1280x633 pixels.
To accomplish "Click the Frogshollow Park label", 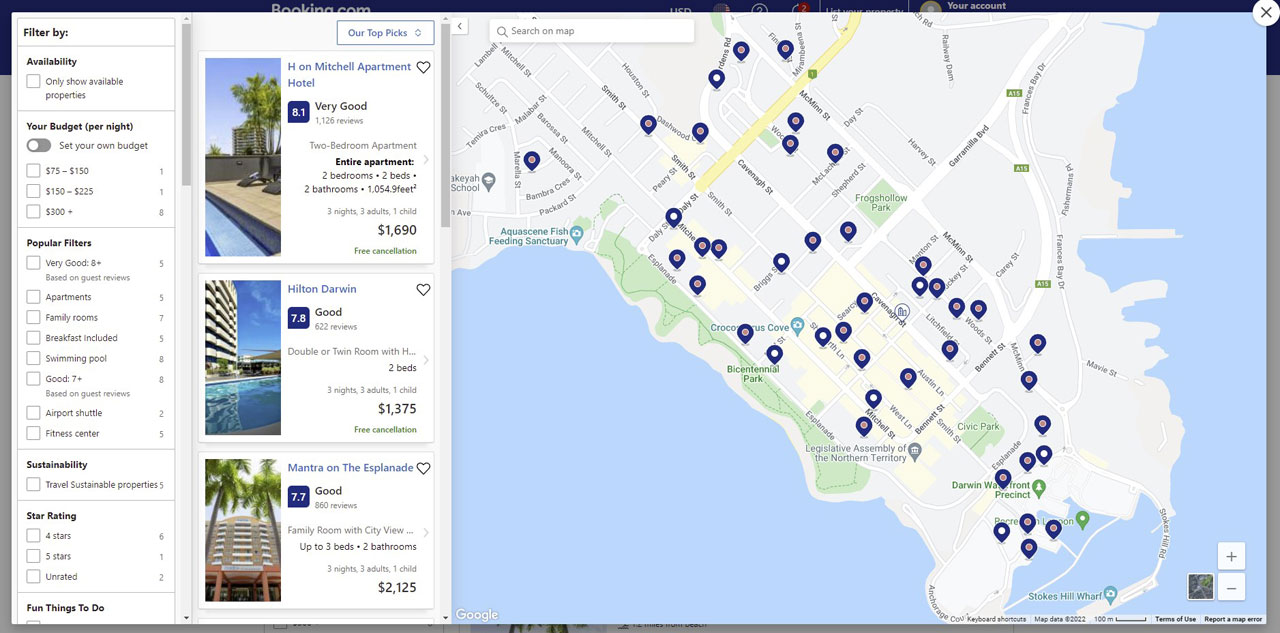I will pos(881,203).
